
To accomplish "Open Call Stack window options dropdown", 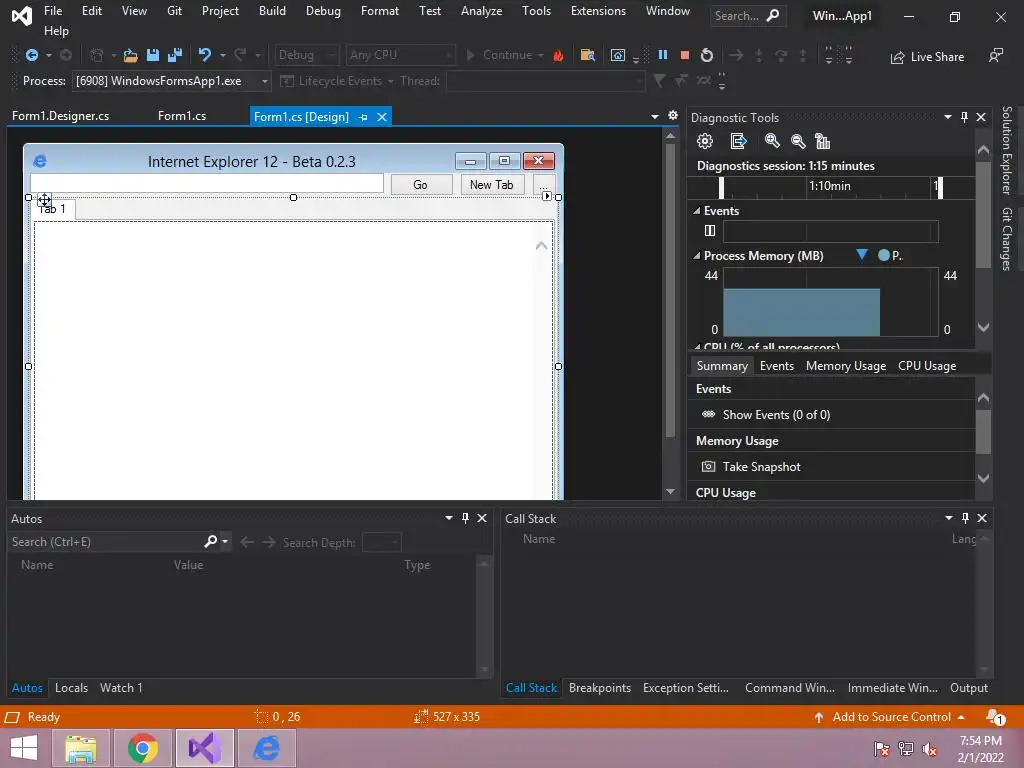I will point(949,518).
